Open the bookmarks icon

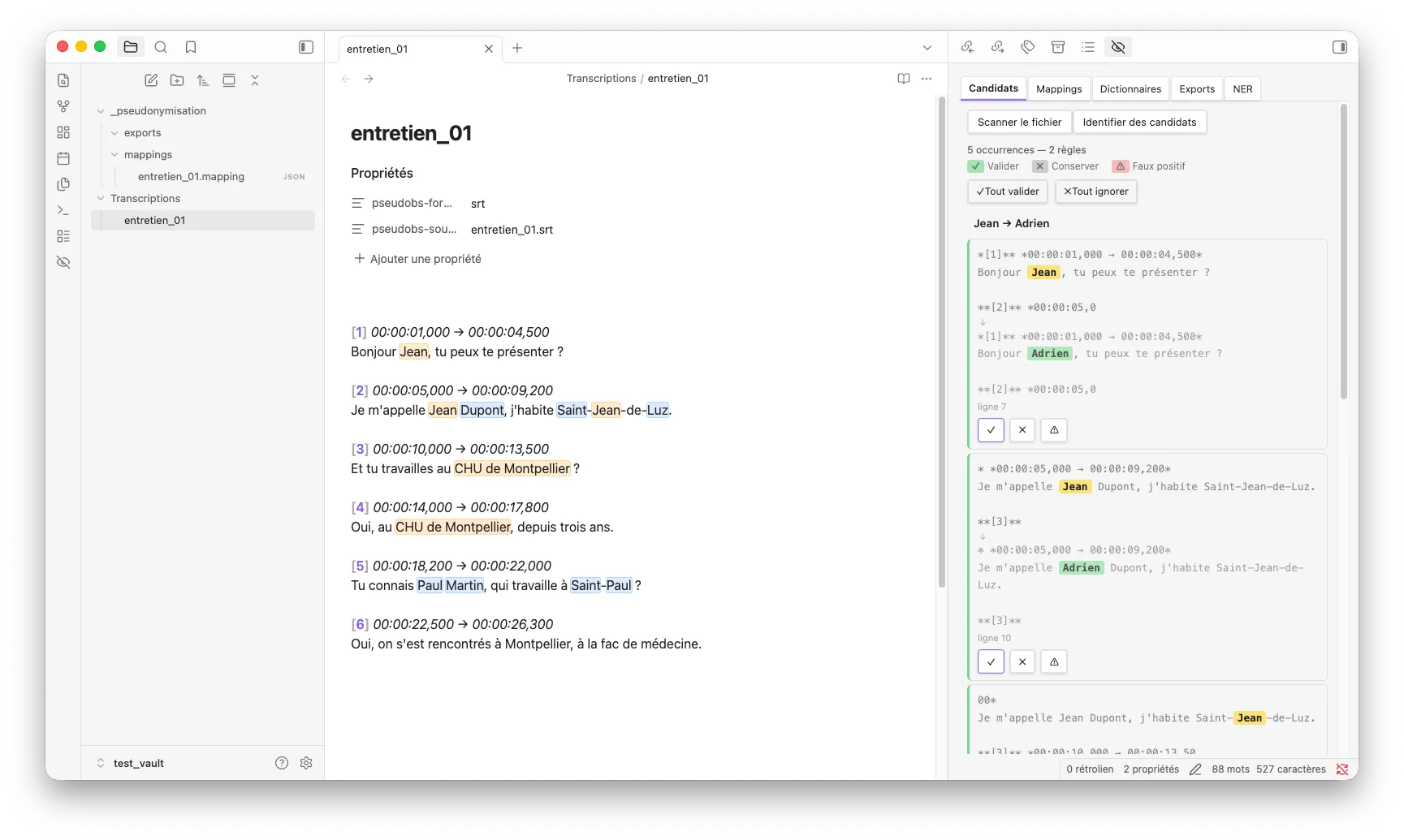[191, 47]
